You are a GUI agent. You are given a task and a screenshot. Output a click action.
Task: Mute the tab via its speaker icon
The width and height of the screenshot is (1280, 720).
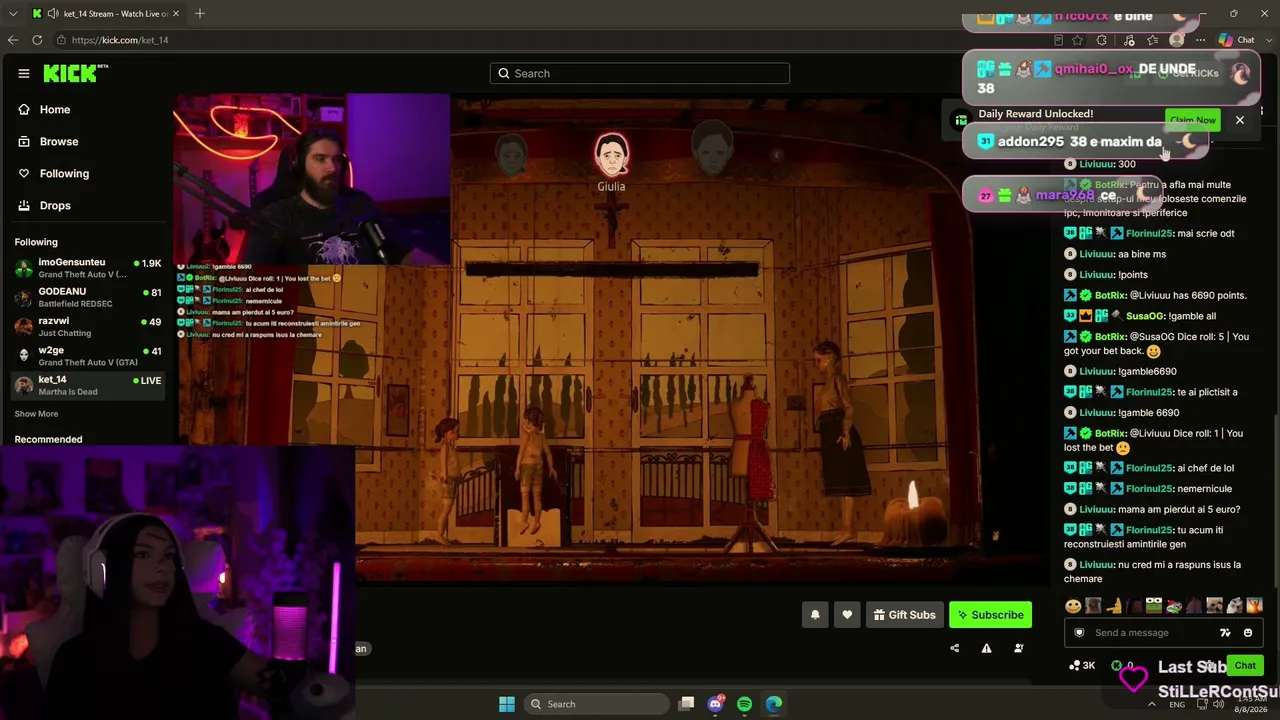click(x=52, y=13)
